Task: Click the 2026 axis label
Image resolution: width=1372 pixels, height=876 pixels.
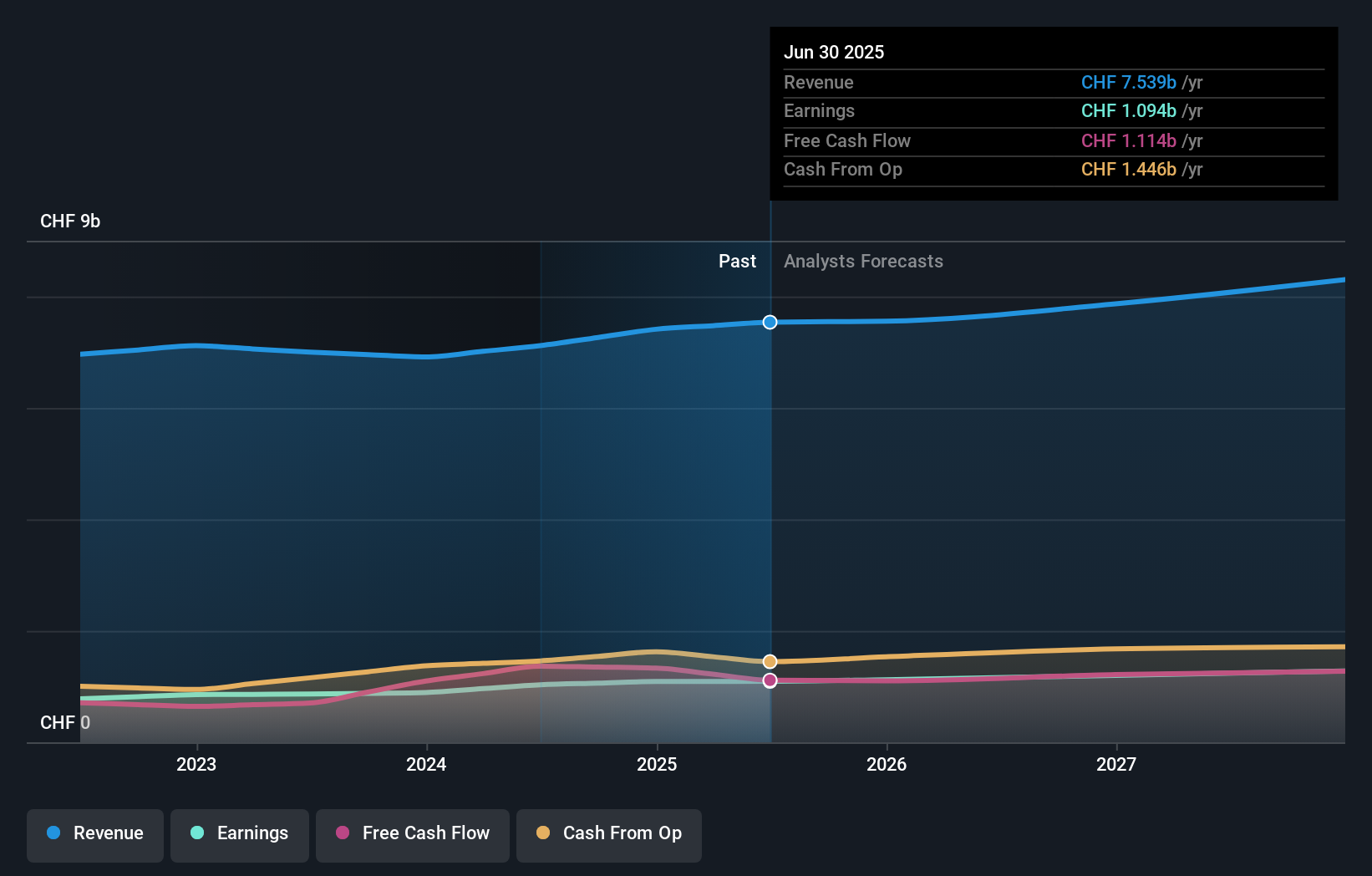Action: tap(887, 763)
